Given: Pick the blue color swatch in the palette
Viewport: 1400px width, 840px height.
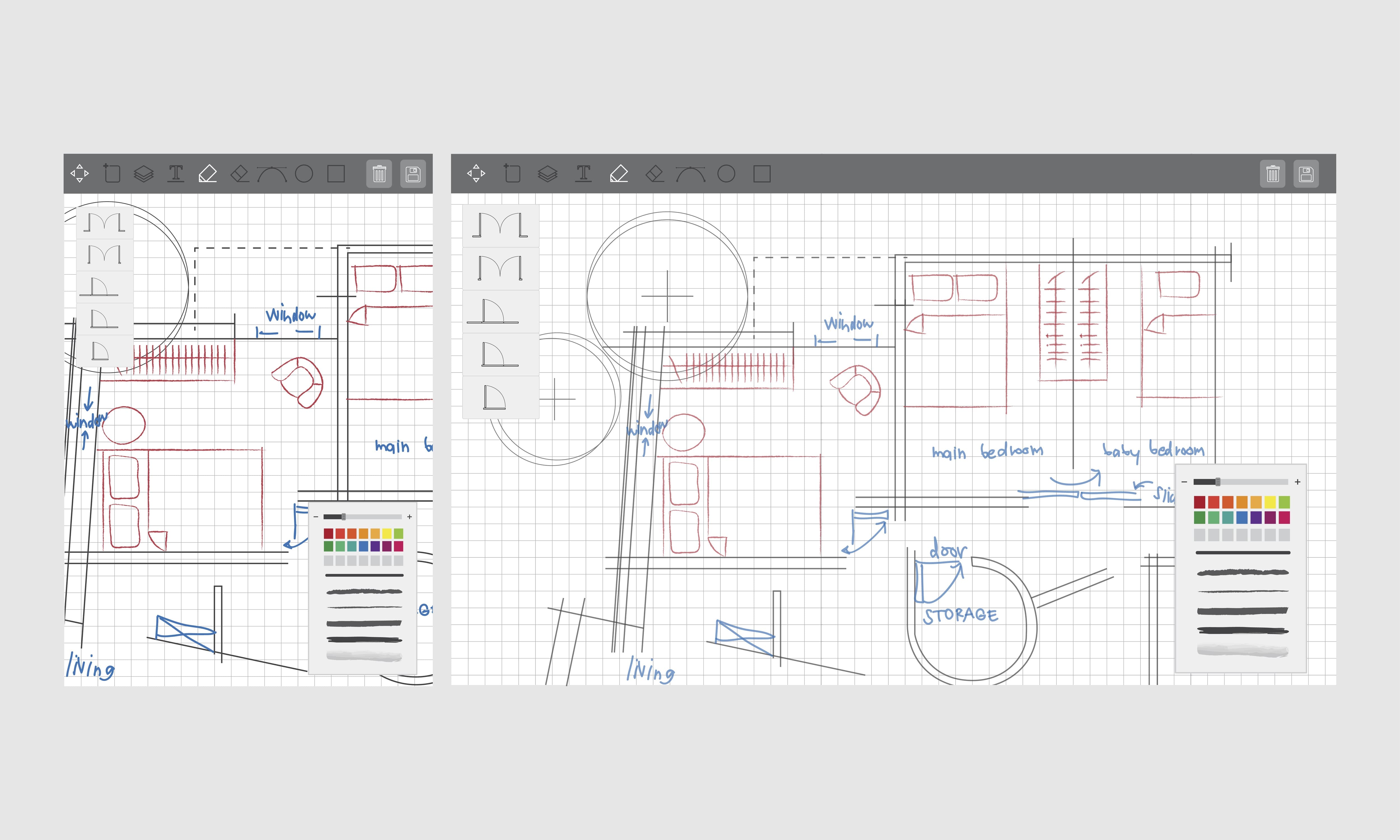Looking at the screenshot, I should (x=1242, y=518).
